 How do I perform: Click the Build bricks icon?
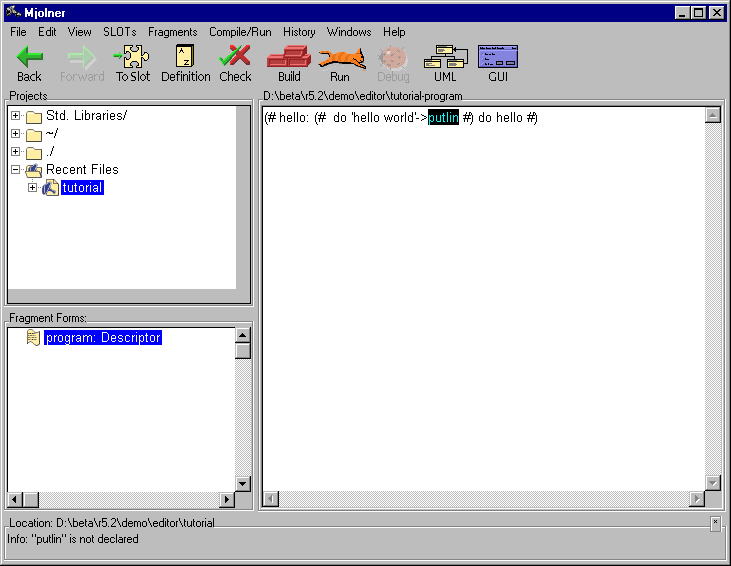point(289,59)
